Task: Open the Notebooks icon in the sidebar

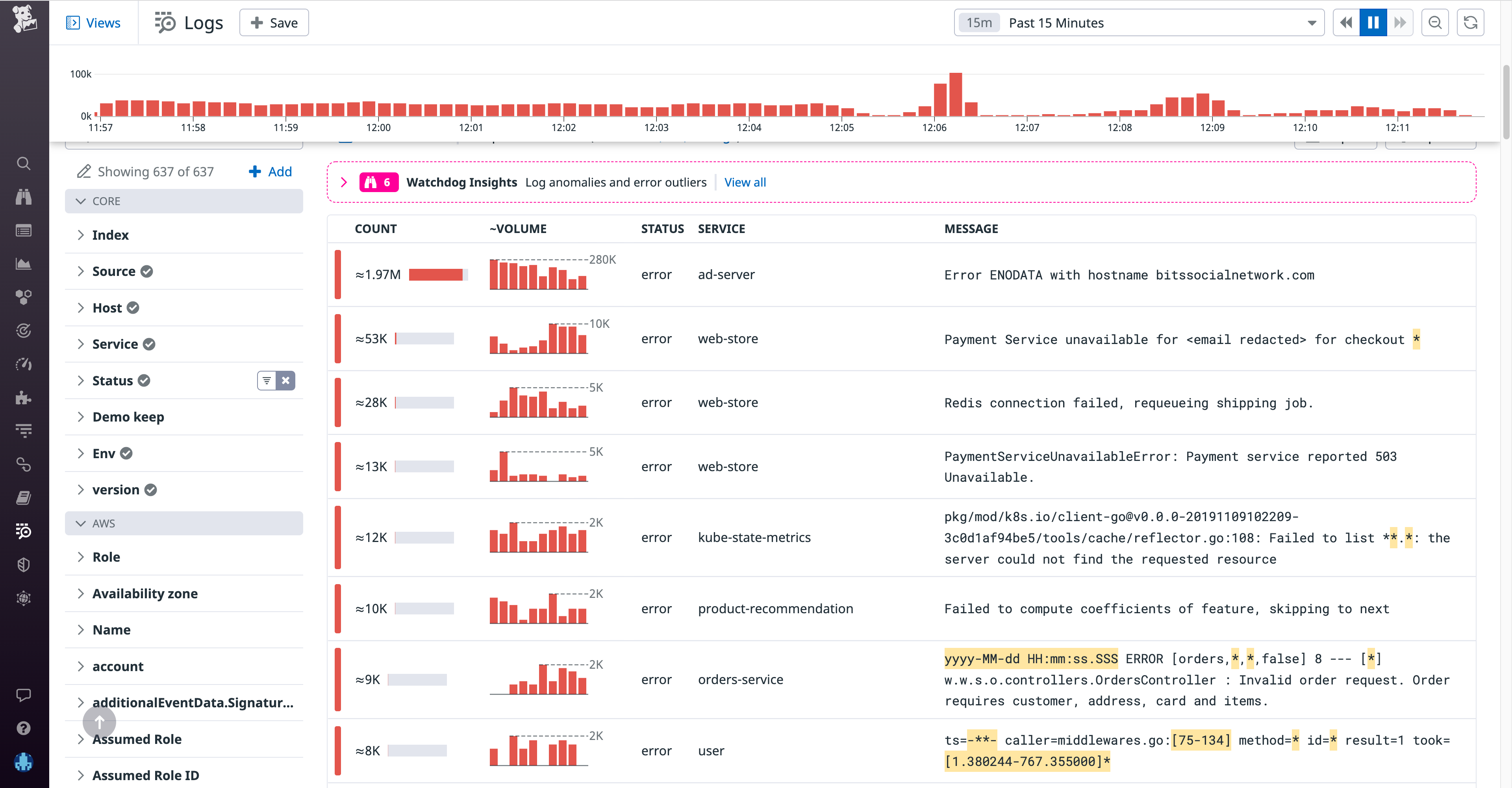Action: 24,498
